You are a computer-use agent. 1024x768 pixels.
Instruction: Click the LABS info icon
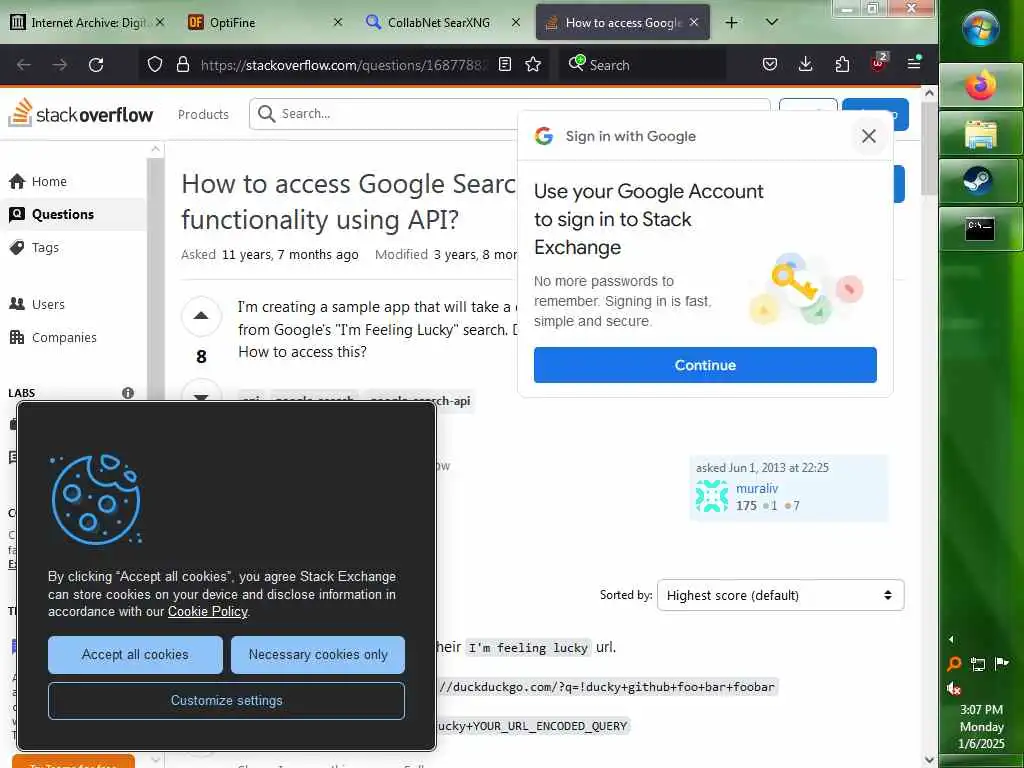[128, 392]
